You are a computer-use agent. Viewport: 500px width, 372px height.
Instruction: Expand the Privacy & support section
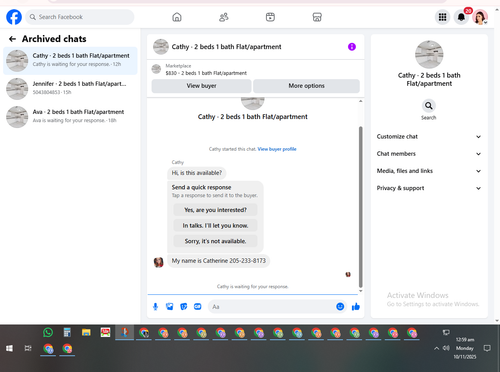429,188
